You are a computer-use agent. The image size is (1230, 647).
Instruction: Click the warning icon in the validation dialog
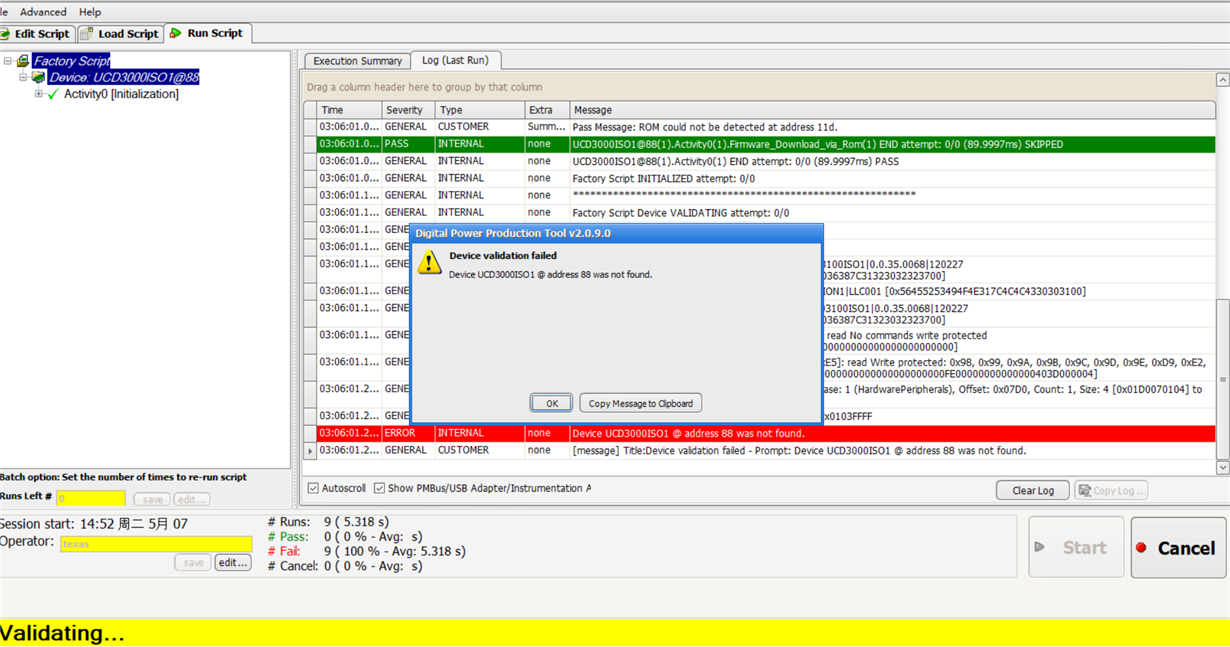coord(429,262)
